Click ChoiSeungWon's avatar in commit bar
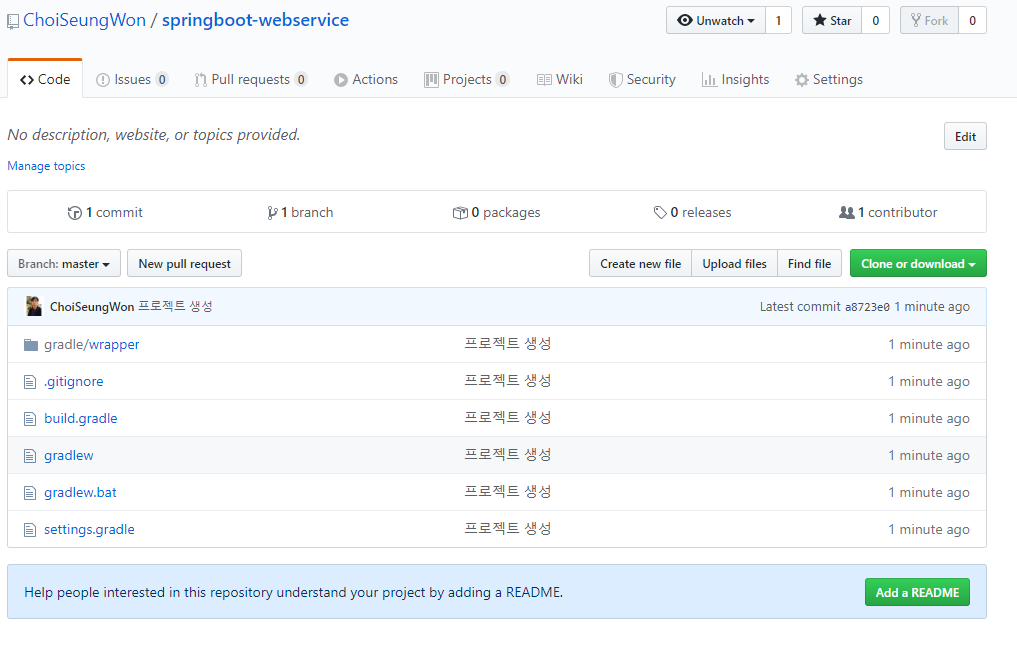Viewport: 1017px width, 662px height. click(34, 306)
